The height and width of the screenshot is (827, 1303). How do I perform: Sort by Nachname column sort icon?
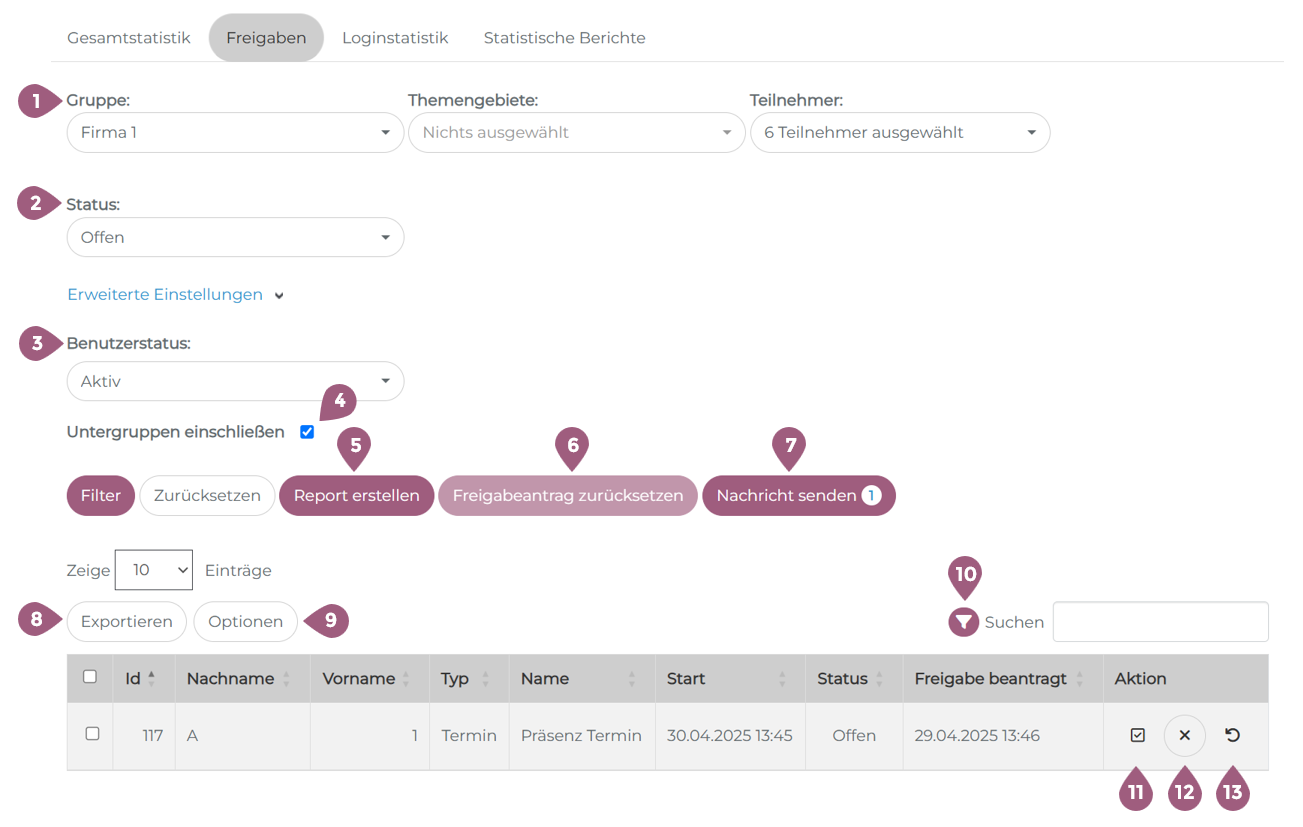pyautogui.click(x=287, y=679)
